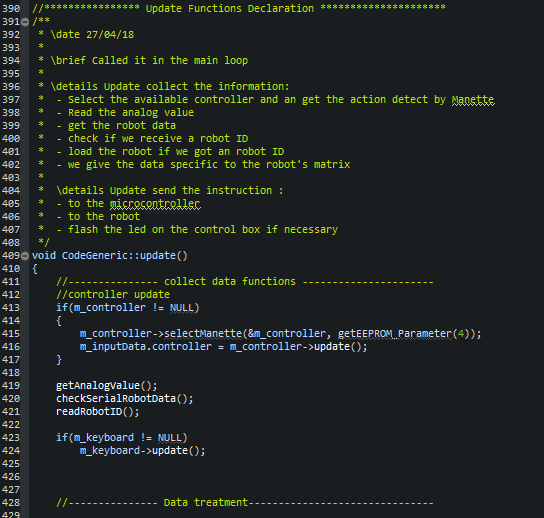Click the readRobotID() statement

click(97, 412)
